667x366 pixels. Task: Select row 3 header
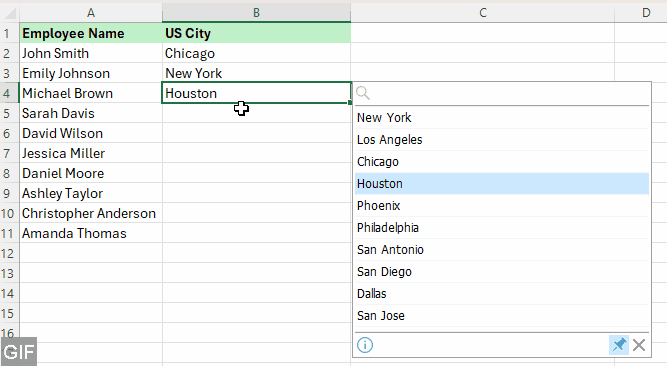coord(9,73)
